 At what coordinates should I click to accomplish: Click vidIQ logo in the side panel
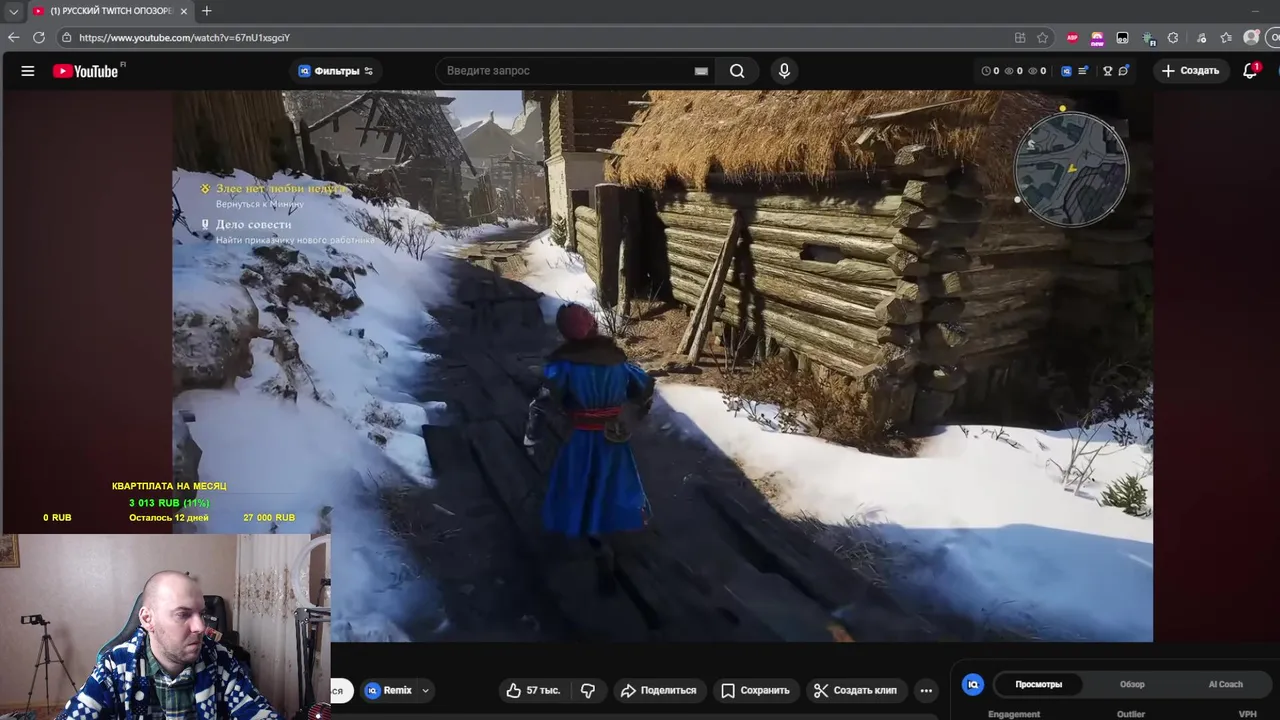(x=973, y=684)
